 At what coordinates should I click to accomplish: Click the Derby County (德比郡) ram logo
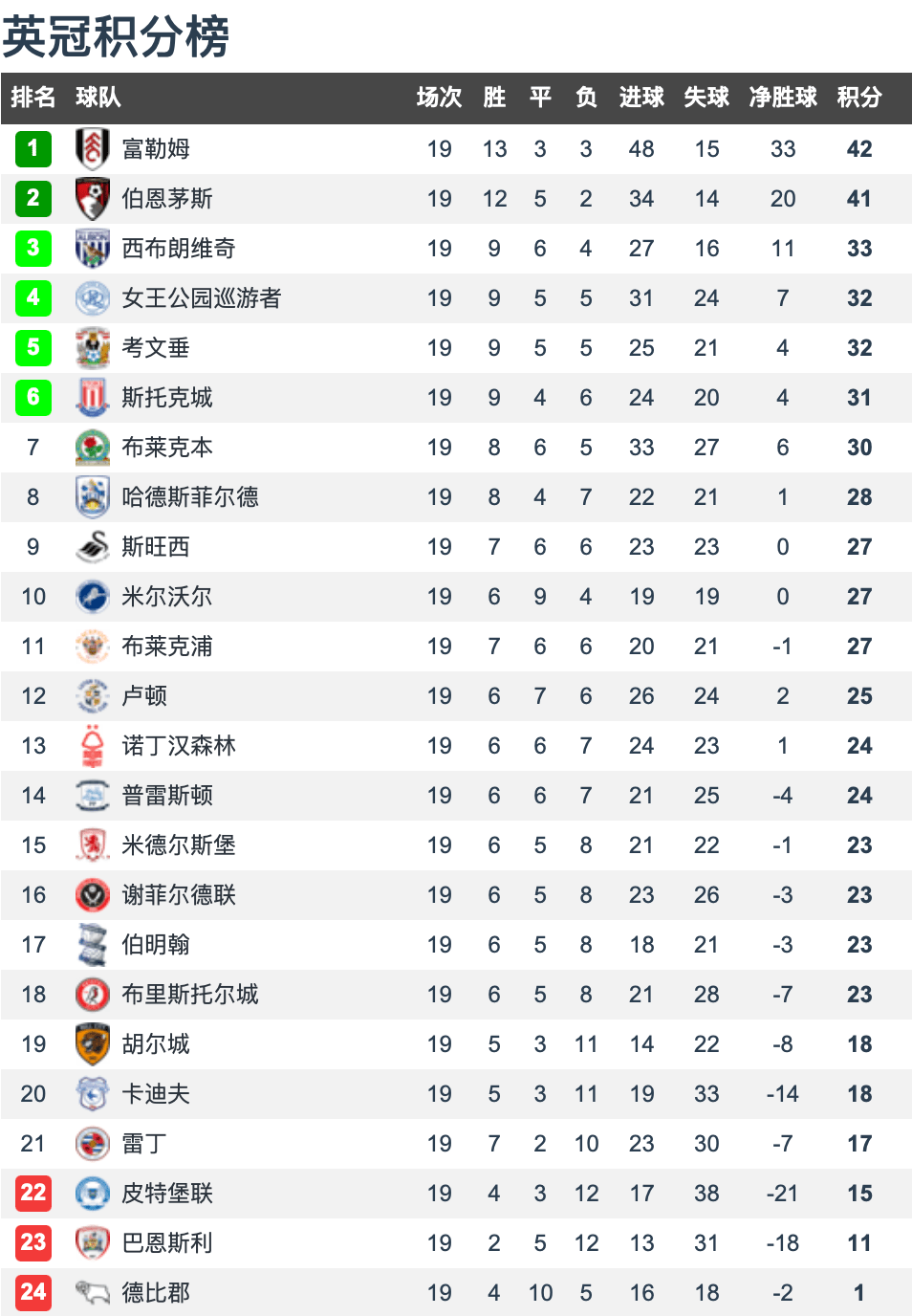click(x=93, y=1293)
